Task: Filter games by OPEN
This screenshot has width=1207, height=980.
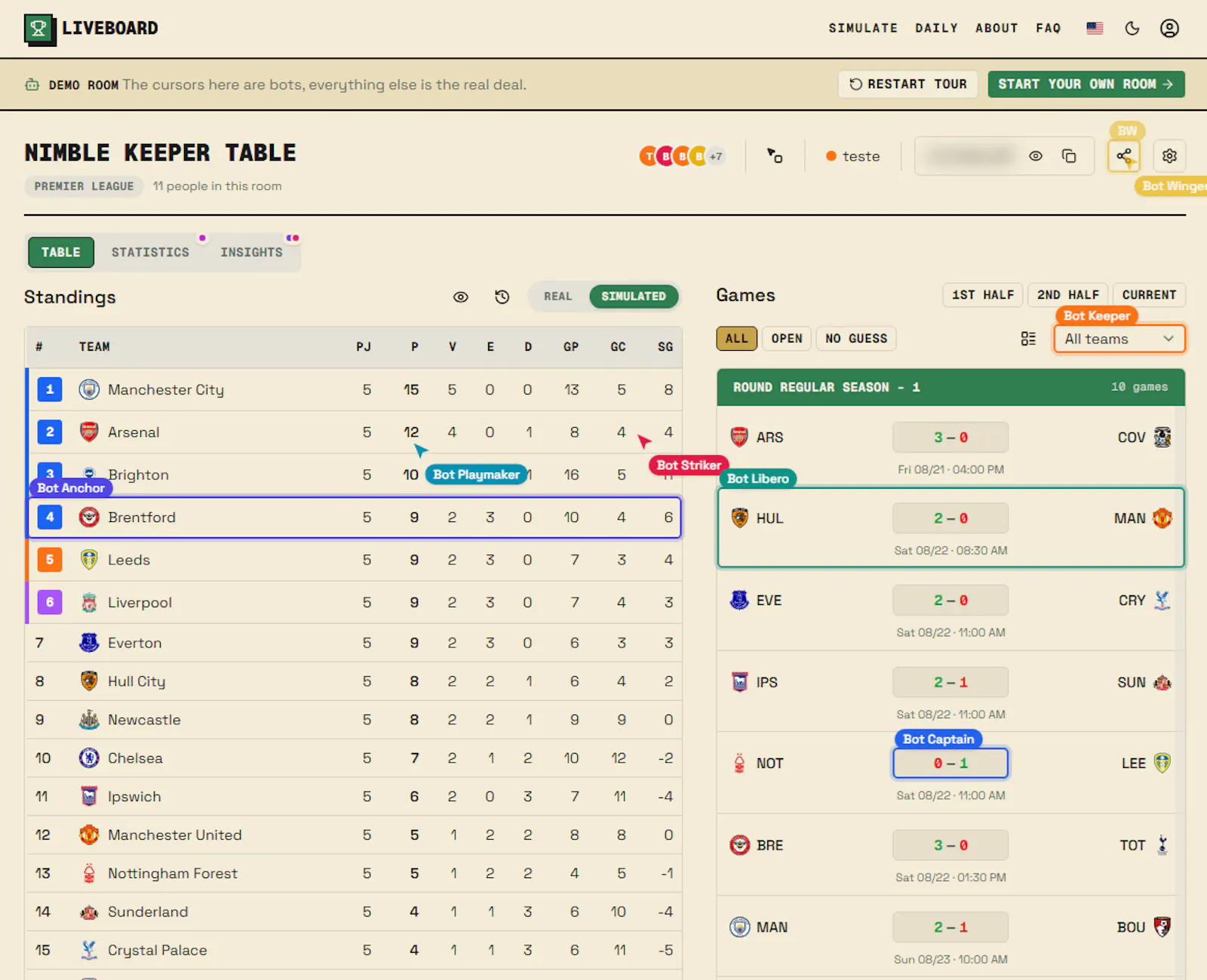Action: 787,339
